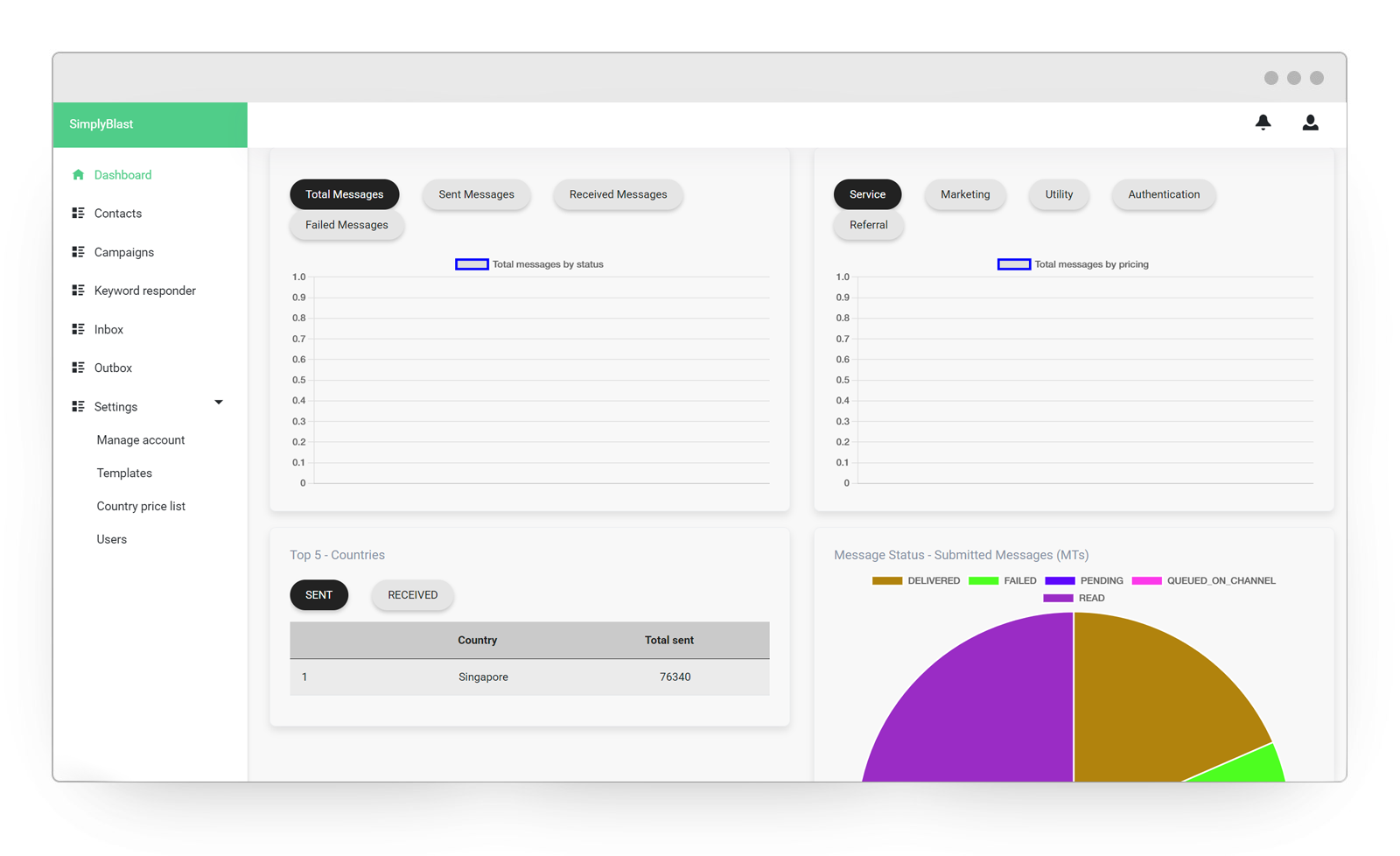Image resolution: width=1400 pixels, height=856 pixels.
Task: Open the Inbox page
Action: pos(108,330)
